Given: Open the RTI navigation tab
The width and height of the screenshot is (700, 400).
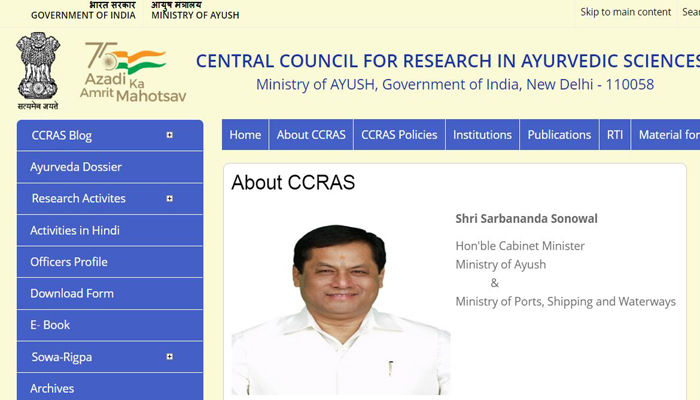Looking at the screenshot, I should (615, 134).
